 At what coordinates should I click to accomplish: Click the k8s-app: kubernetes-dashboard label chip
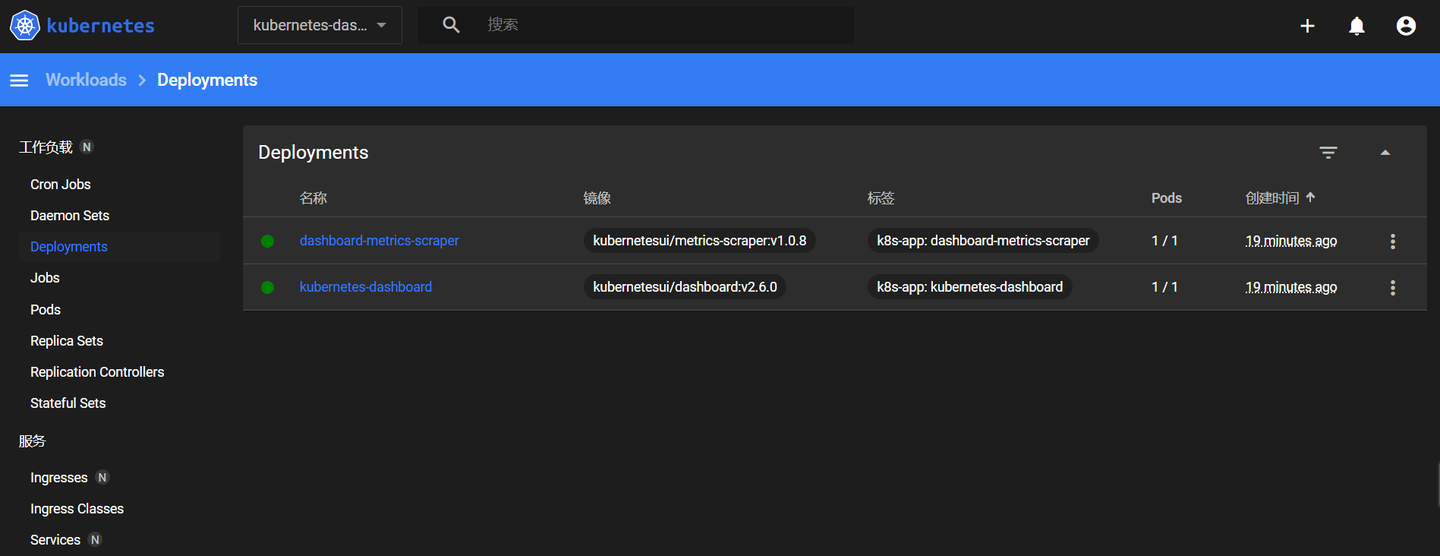[x=970, y=287]
